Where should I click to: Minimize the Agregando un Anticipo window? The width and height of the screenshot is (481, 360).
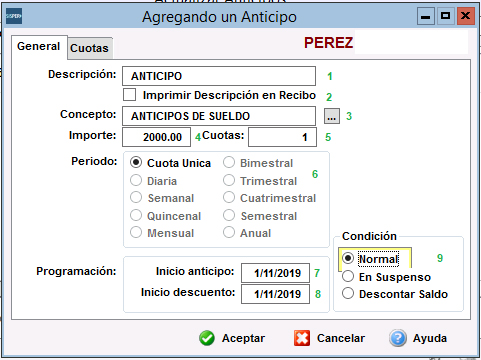point(426,16)
